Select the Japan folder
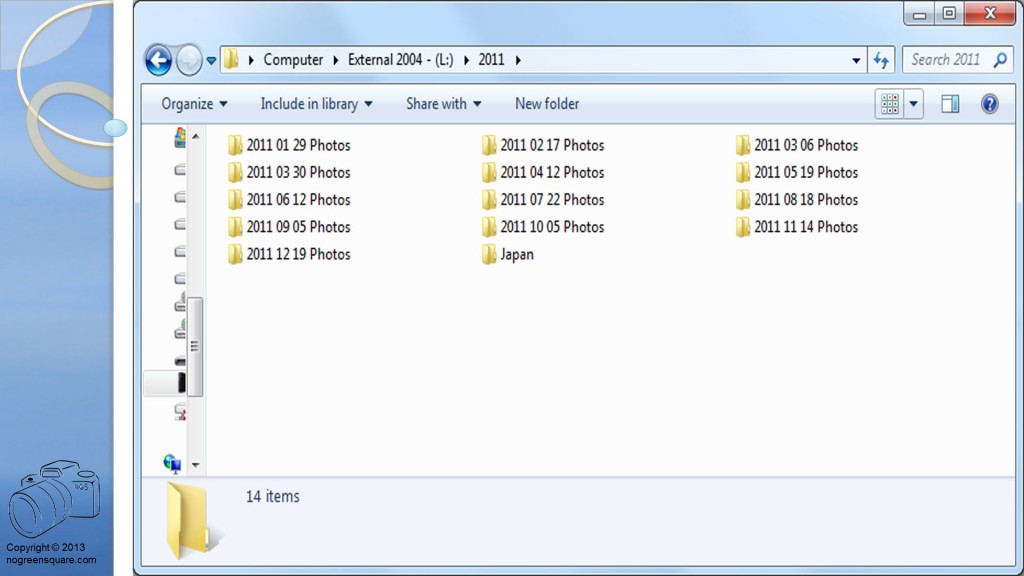Viewport: 1024px width, 576px height. (x=508, y=255)
